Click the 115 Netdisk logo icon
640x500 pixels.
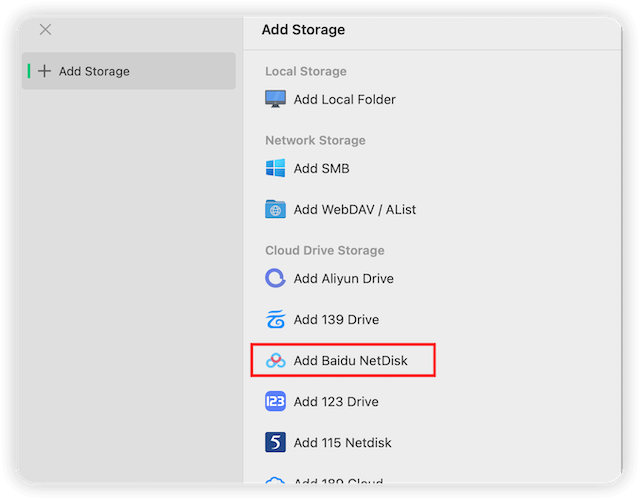(276, 442)
